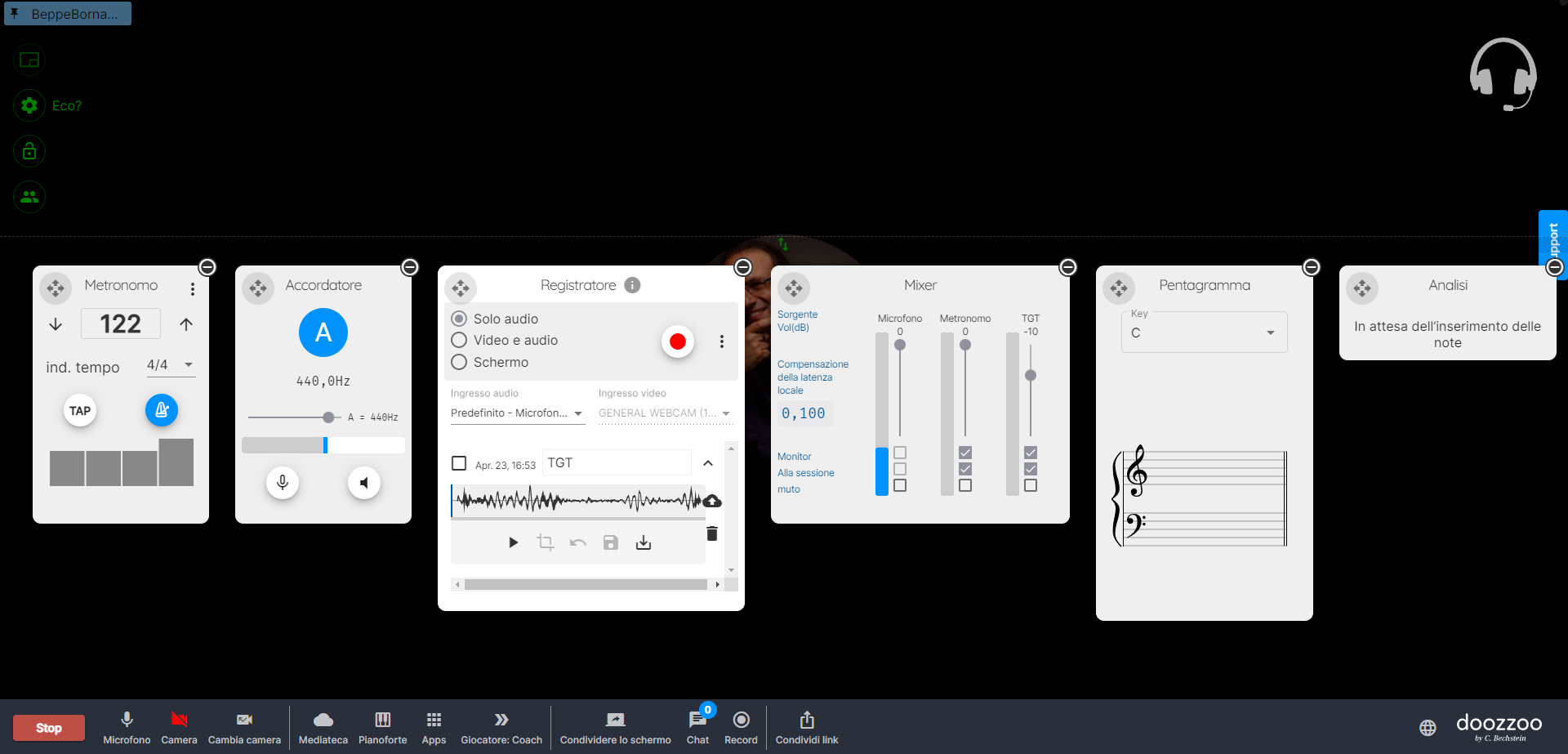Viewport: 1568px width, 754px height.
Task: Open the Key dropdown in Pentagramma
Action: (x=1204, y=332)
